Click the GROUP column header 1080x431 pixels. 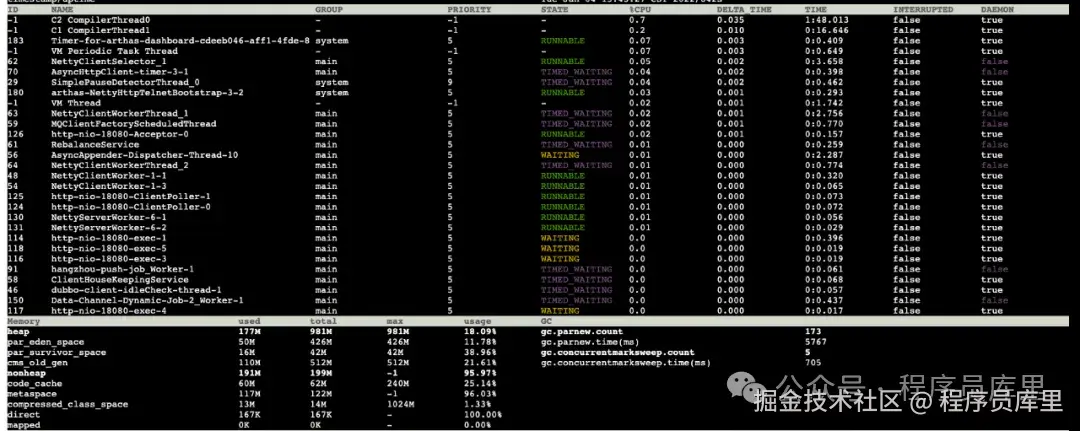(329, 10)
